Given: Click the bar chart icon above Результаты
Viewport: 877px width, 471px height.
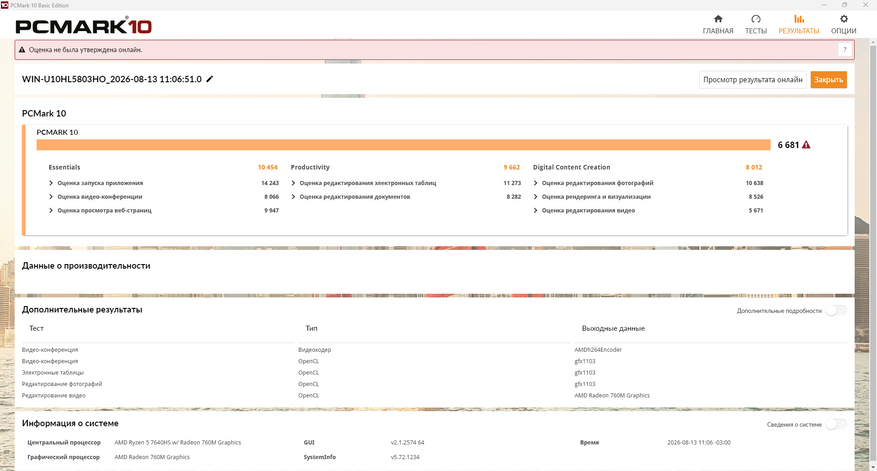Looking at the screenshot, I should click(x=799, y=19).
